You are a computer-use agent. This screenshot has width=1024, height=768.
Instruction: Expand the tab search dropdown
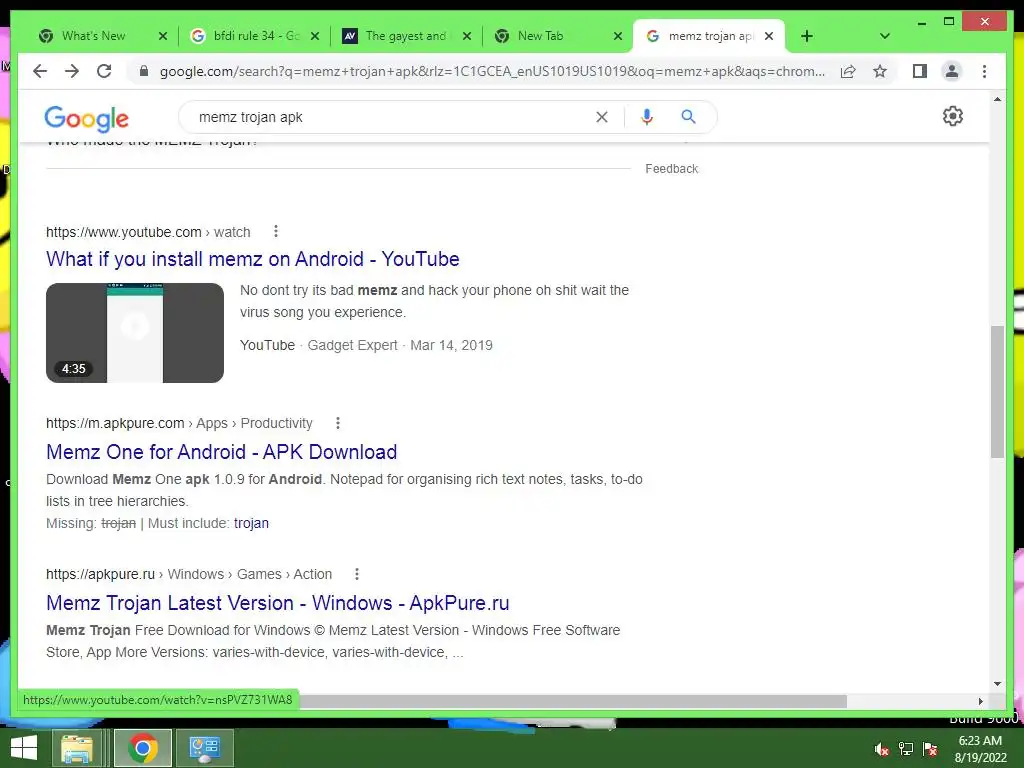coord(885,37)
